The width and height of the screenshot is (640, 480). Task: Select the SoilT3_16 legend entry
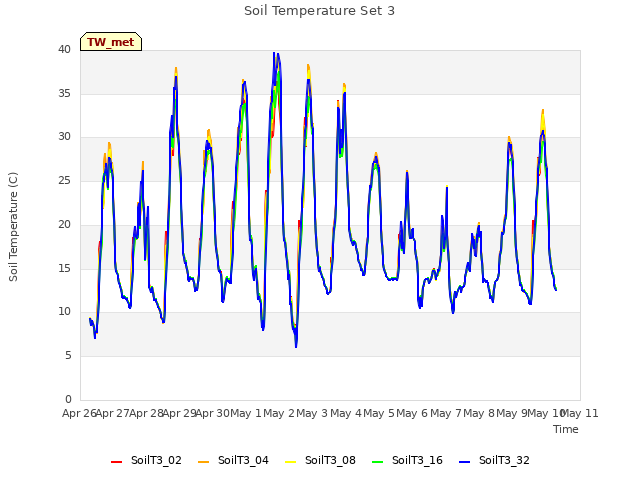click(x=407, y=460)
